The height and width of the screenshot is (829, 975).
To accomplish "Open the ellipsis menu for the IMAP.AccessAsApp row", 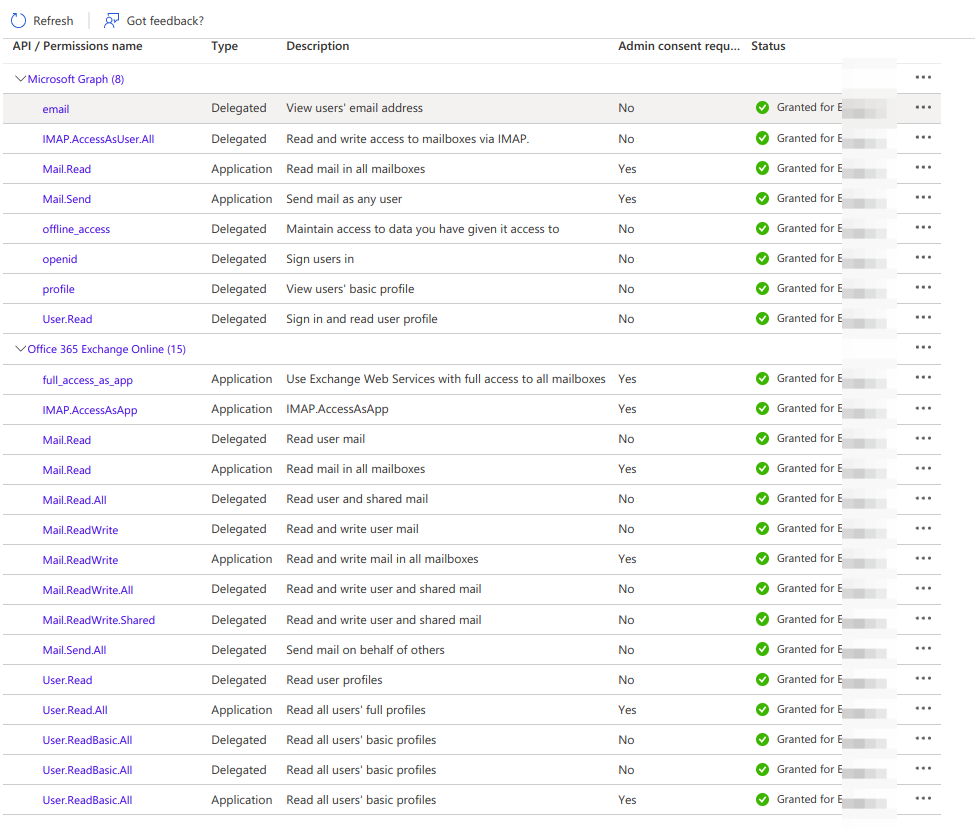I will click(923, 408).
